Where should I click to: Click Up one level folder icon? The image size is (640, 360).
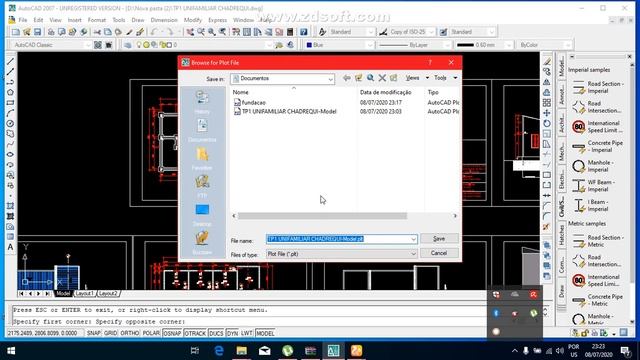(x=358, y=78)
